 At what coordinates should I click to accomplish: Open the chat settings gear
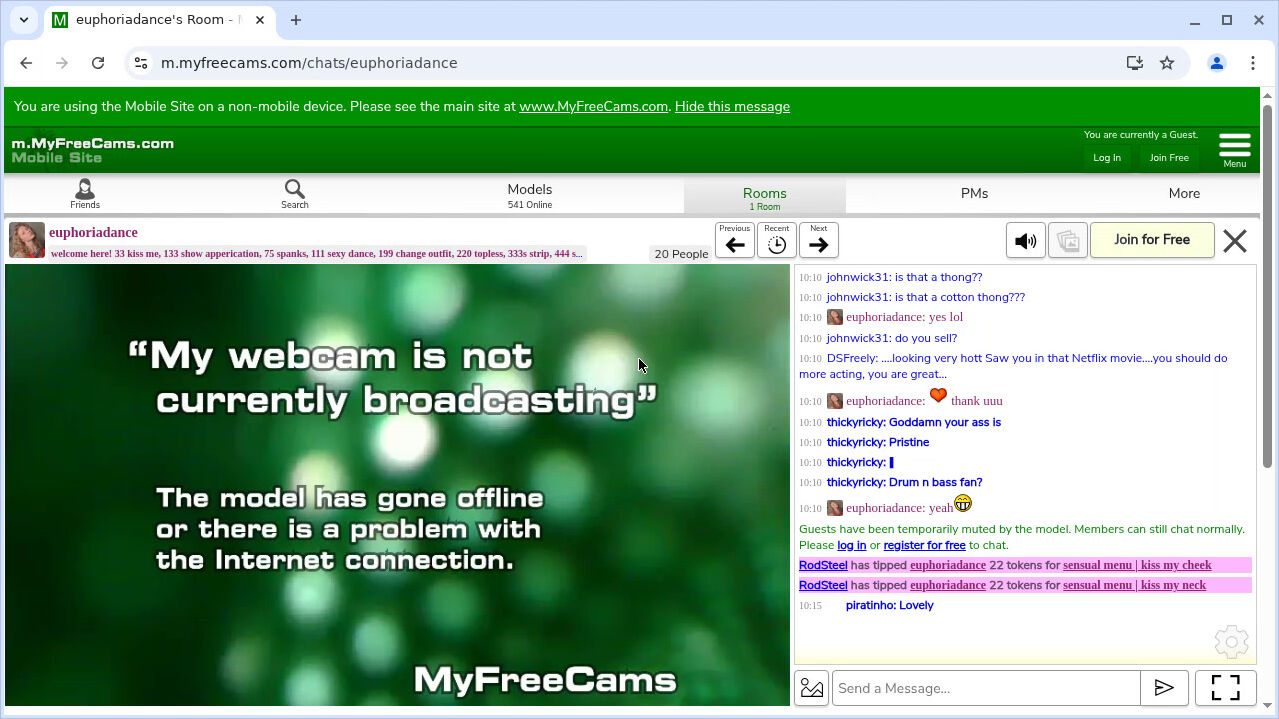[1231, 642]
